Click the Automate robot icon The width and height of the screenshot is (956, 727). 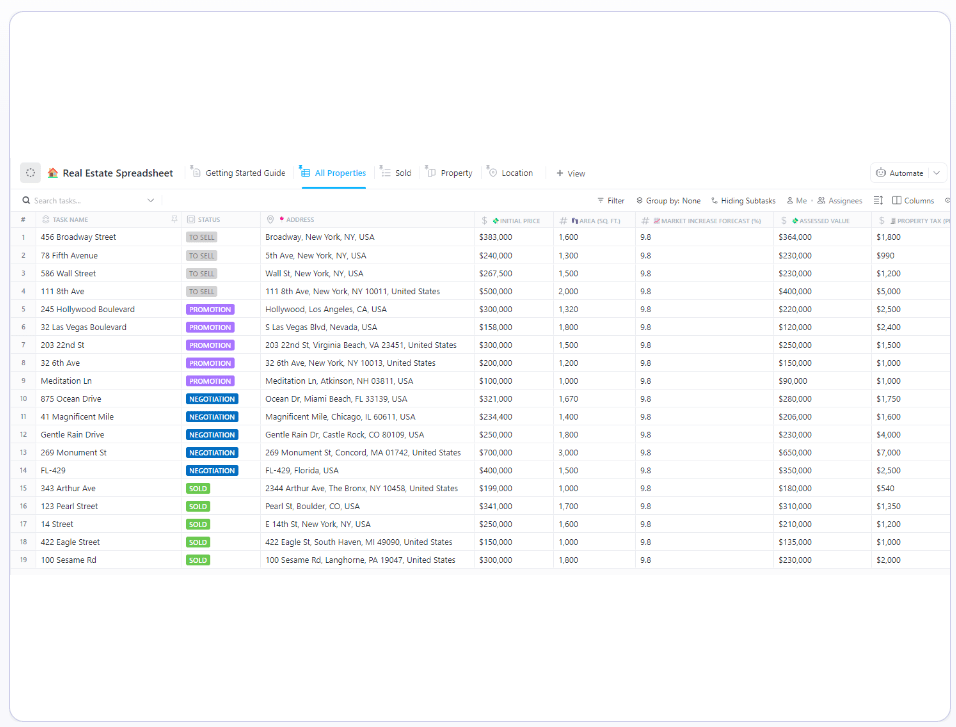pyautogui.click(x=880, y=173)
